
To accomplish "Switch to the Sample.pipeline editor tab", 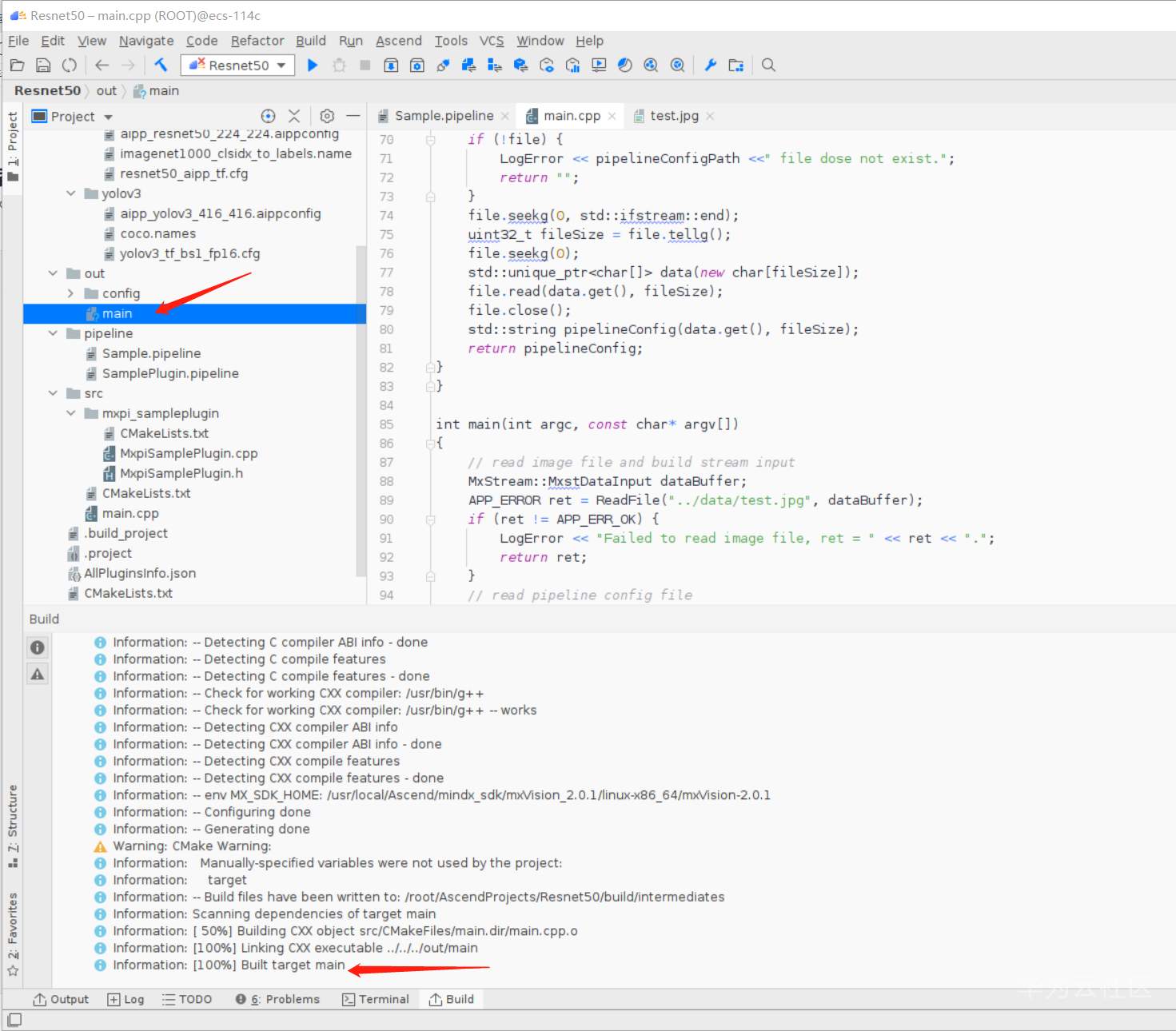I will (444, 116).
